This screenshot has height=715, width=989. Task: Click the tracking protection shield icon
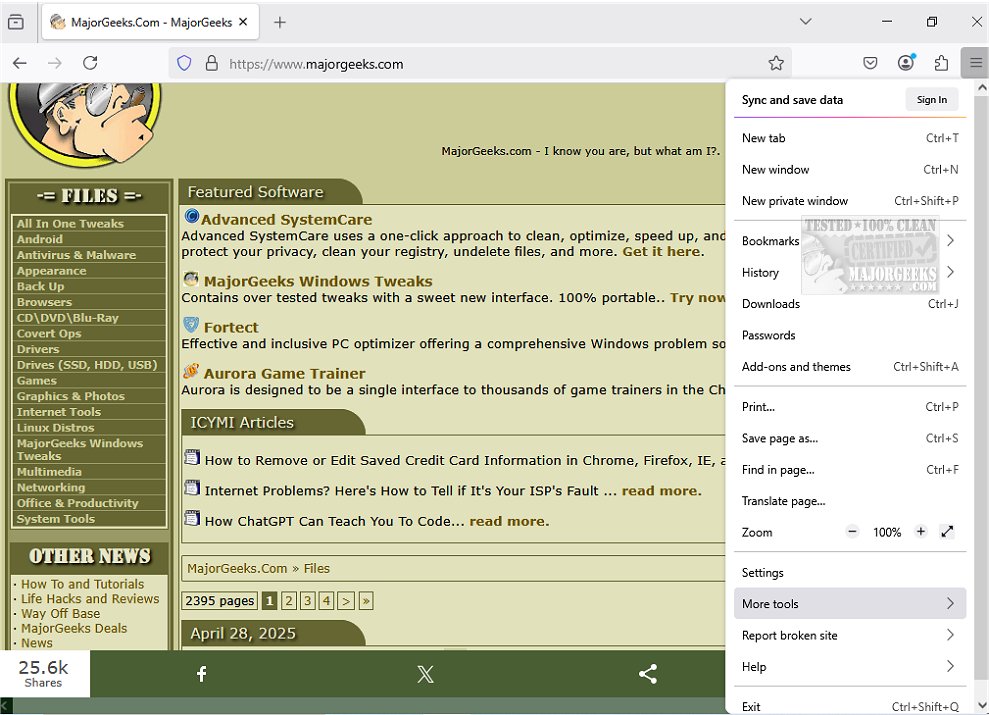[x=184, y=63]
